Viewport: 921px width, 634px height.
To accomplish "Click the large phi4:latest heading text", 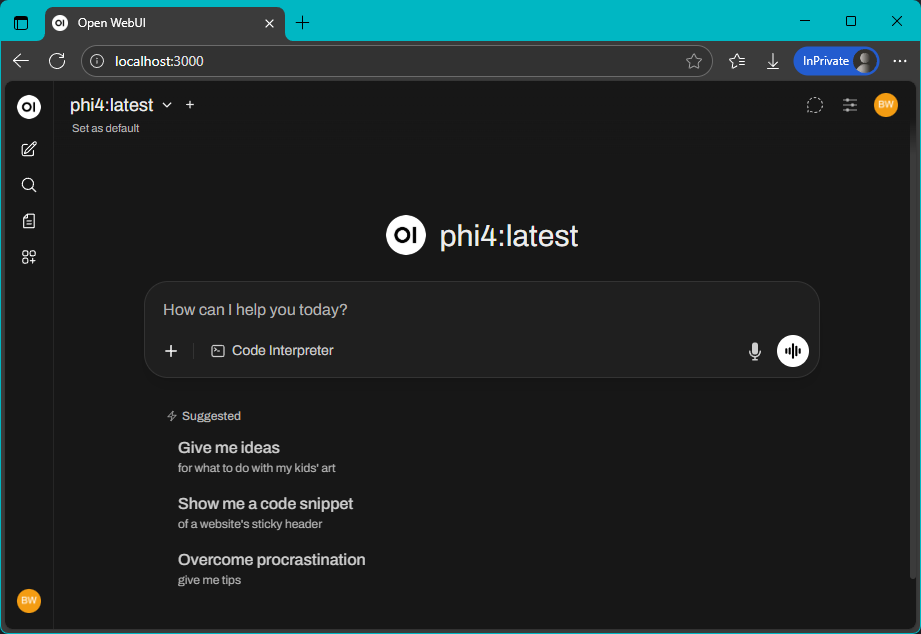I will 509,236.
